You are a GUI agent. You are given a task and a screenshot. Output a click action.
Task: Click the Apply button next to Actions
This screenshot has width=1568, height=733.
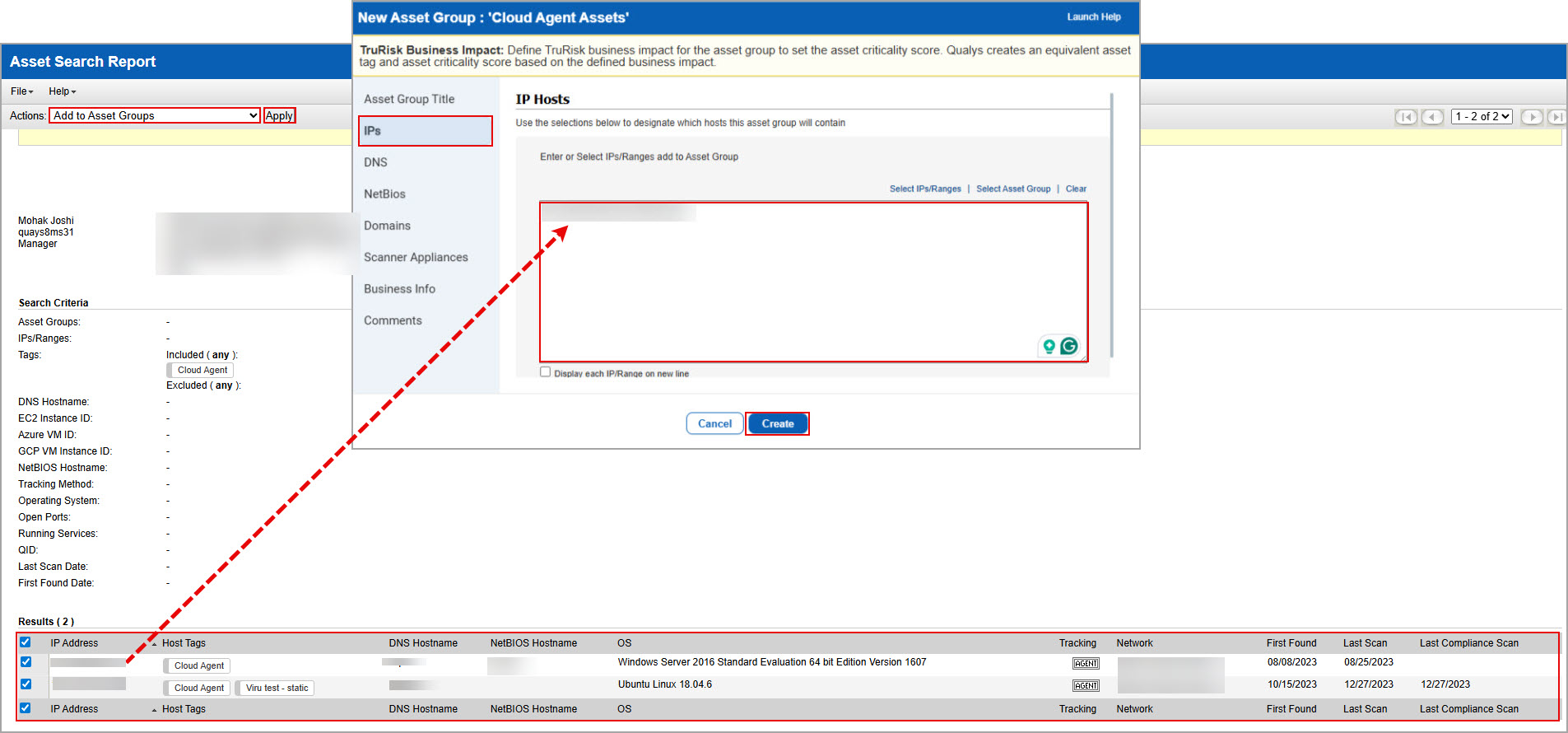(279, 116)
